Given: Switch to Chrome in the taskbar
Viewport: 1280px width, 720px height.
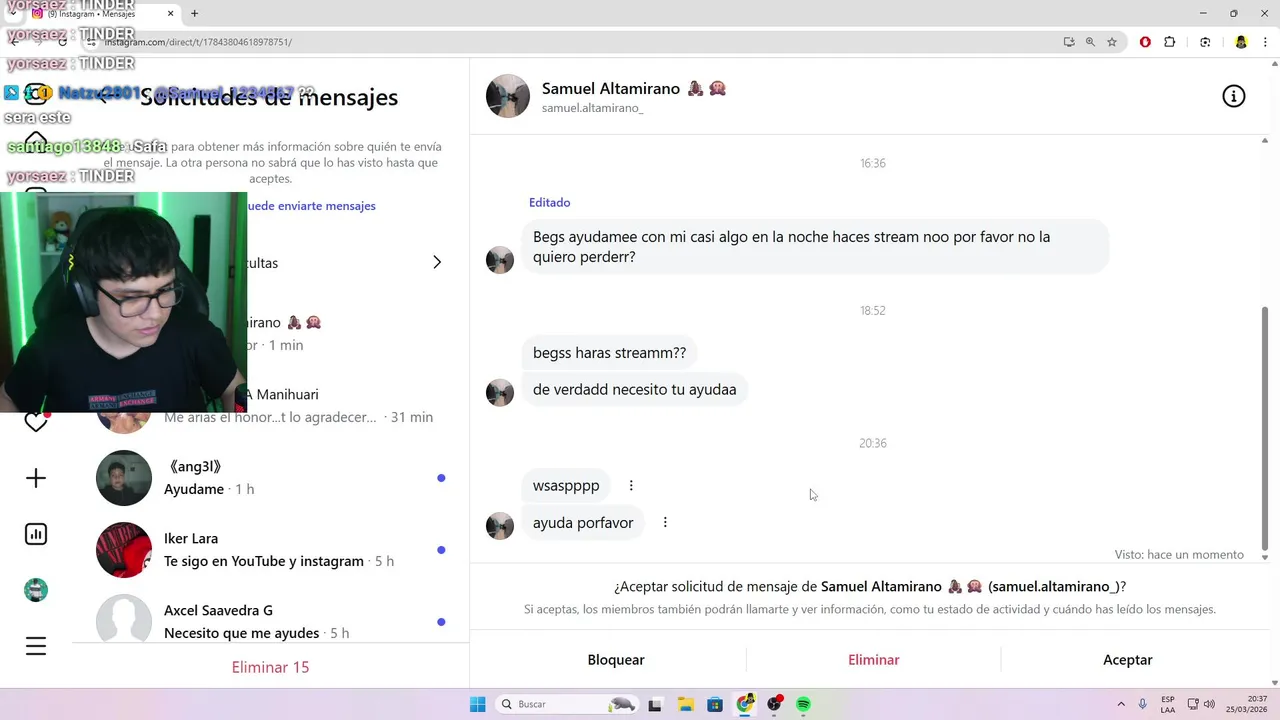Looking at the screenshot, I should pyautogui.click(x=745, y=704).
